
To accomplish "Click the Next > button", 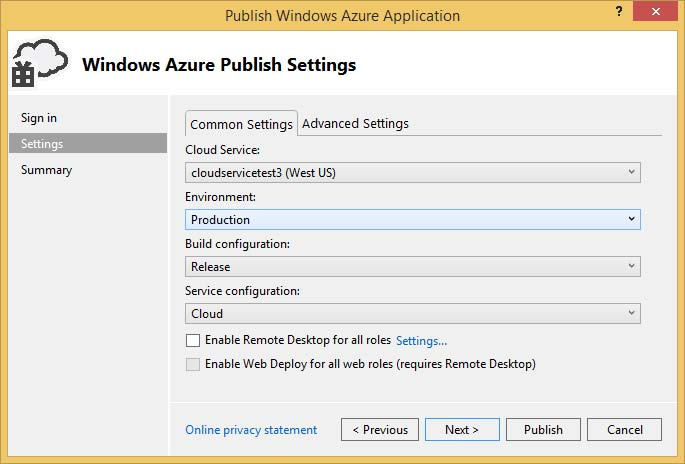I will pos(461,430).
